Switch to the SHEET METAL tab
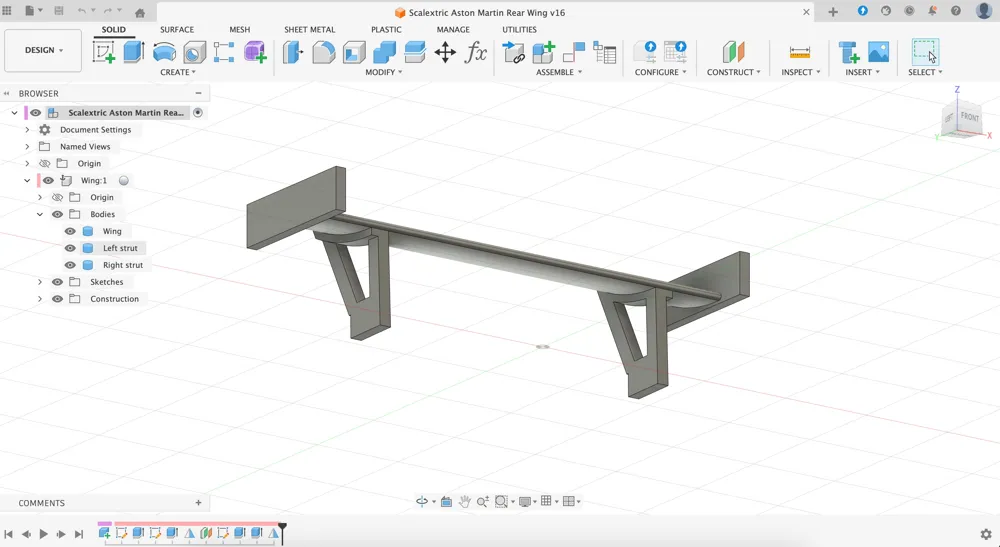The width and height of the screenshot is (1000, 547). tap(309, 29)
